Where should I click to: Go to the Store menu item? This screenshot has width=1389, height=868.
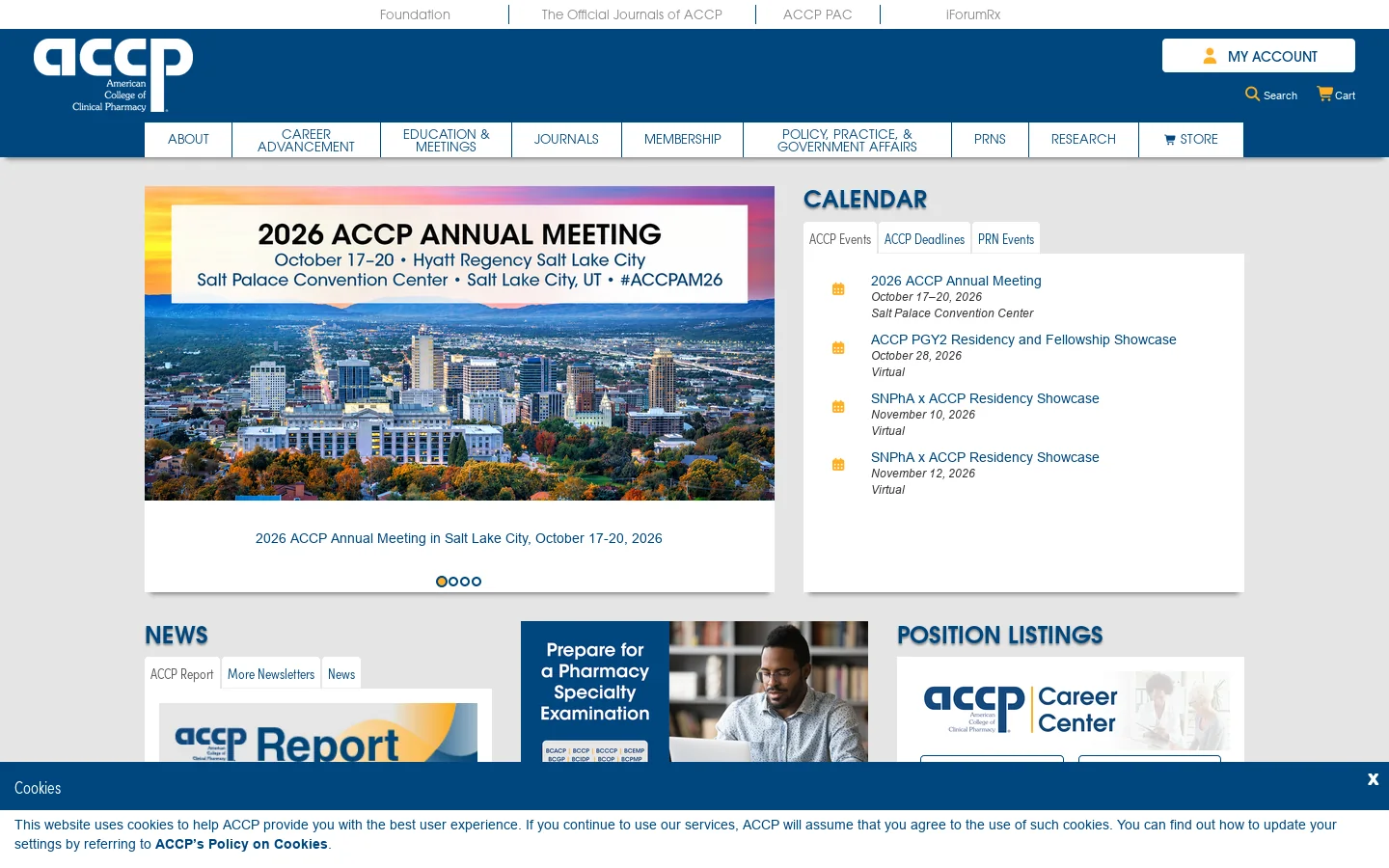pos(1191,140)
